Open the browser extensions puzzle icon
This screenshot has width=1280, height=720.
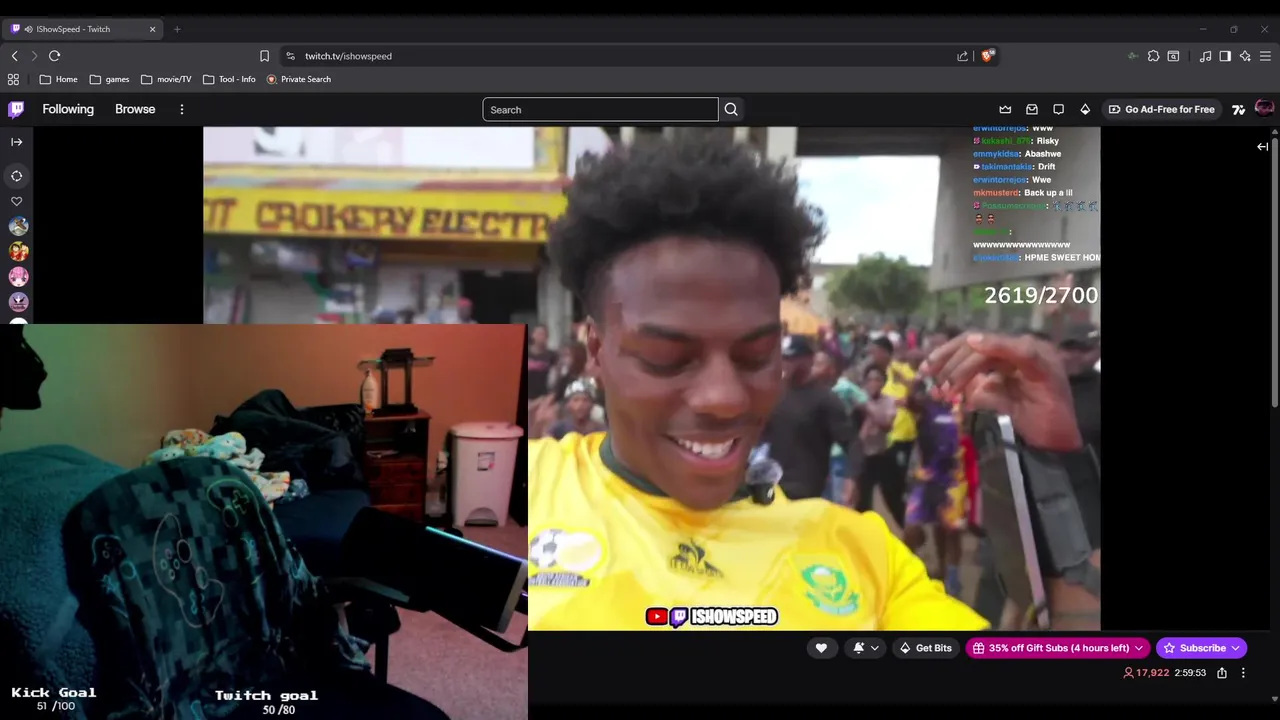[1153, 56]
